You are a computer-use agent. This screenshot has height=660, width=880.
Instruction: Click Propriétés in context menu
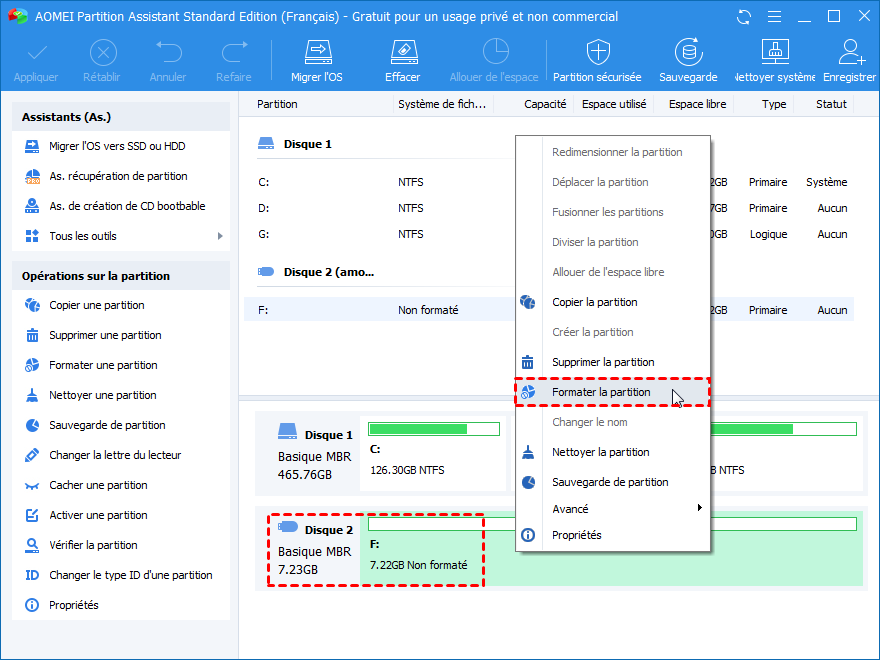click(x=613, y=535)
